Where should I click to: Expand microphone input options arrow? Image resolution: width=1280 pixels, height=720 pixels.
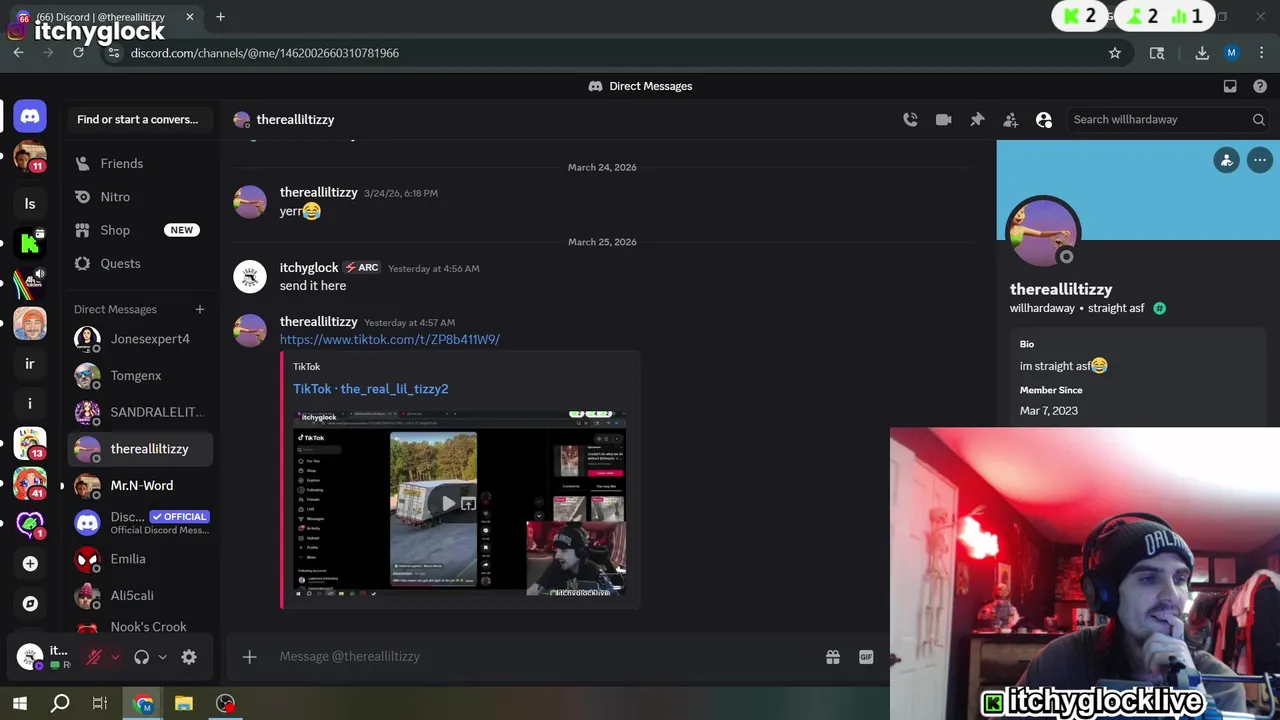click(115, 657)
